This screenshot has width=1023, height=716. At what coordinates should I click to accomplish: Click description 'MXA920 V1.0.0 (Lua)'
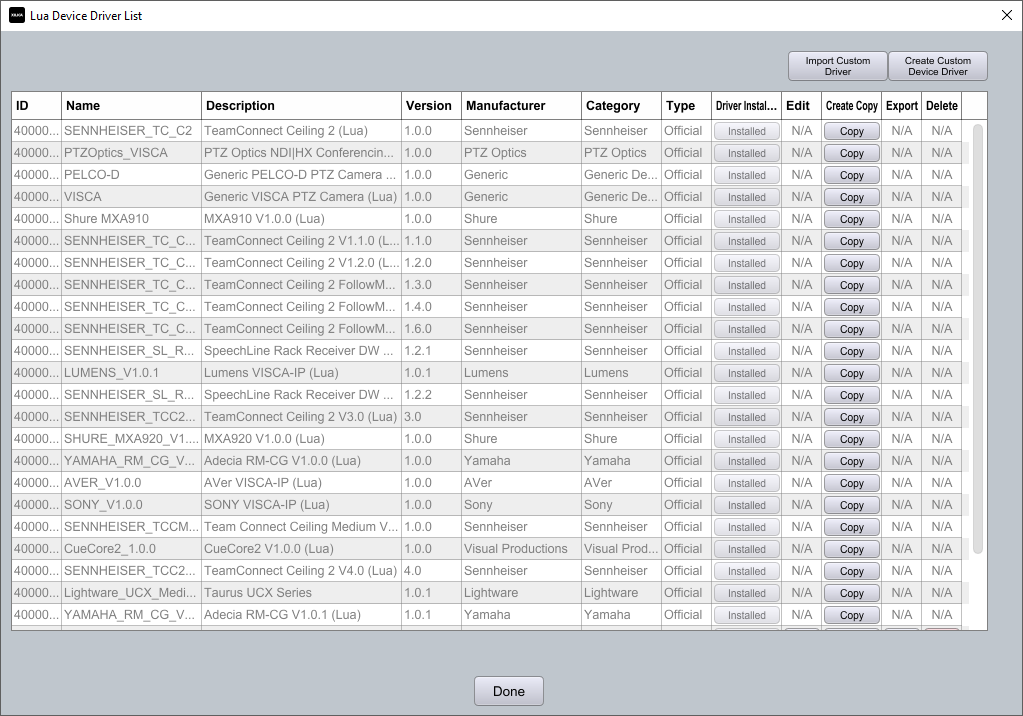(301, 439)
